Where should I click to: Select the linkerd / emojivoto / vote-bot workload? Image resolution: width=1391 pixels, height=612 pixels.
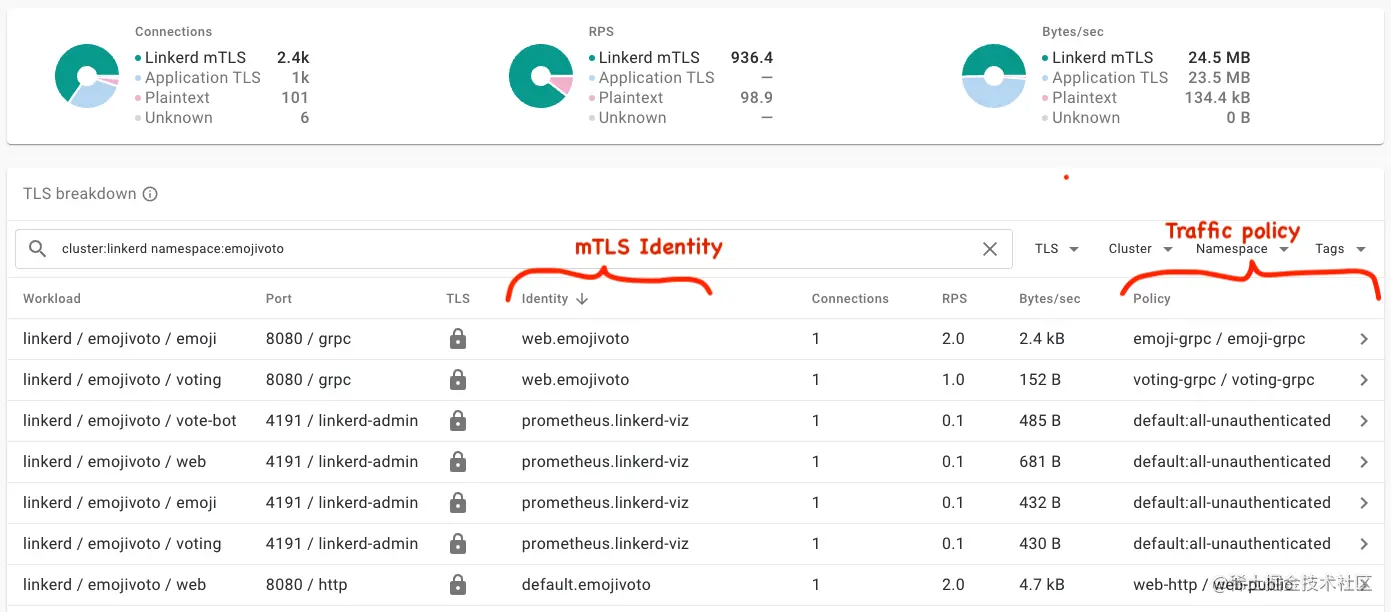pos(130,421)
